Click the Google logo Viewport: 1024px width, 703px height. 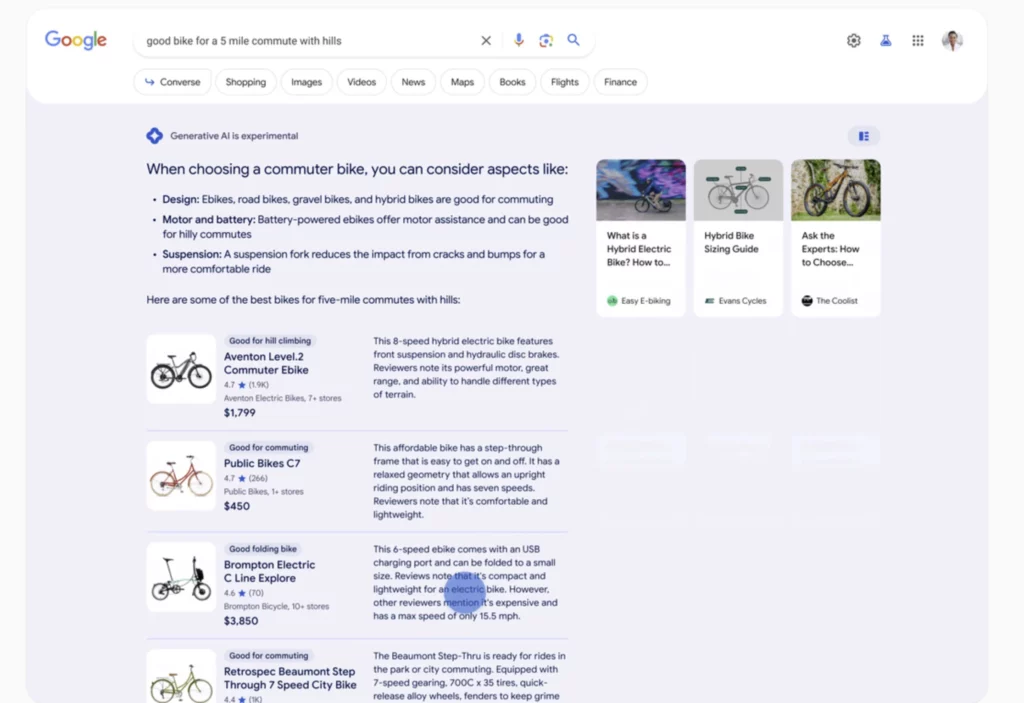76,40
